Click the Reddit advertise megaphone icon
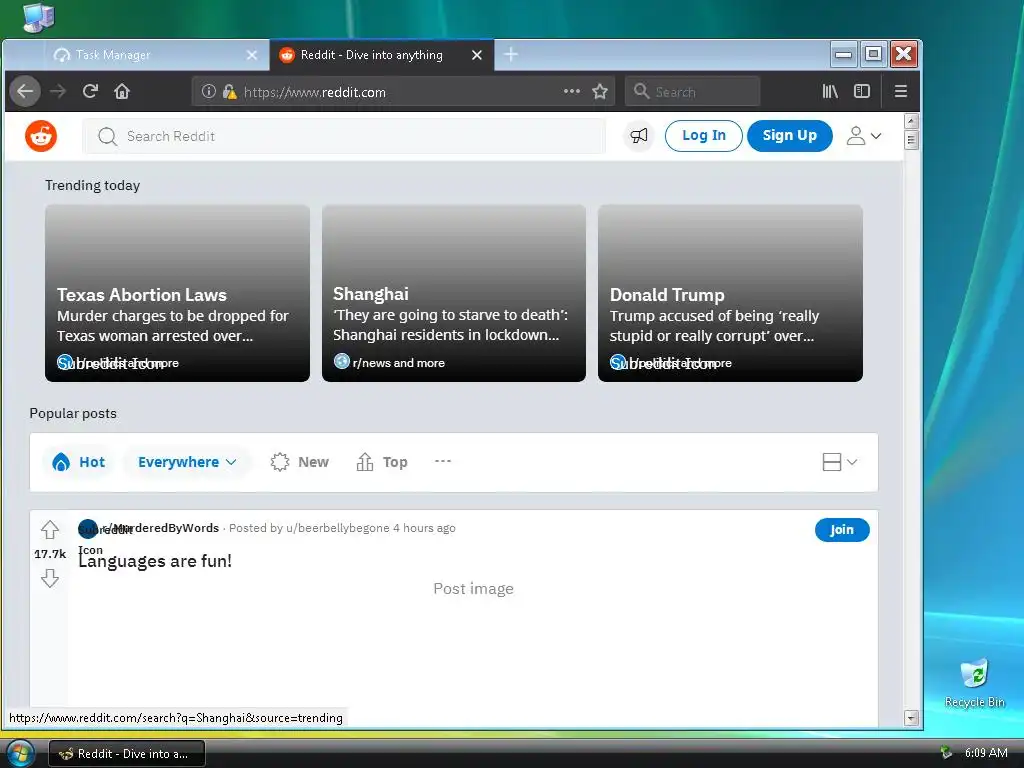 point(639,136)
